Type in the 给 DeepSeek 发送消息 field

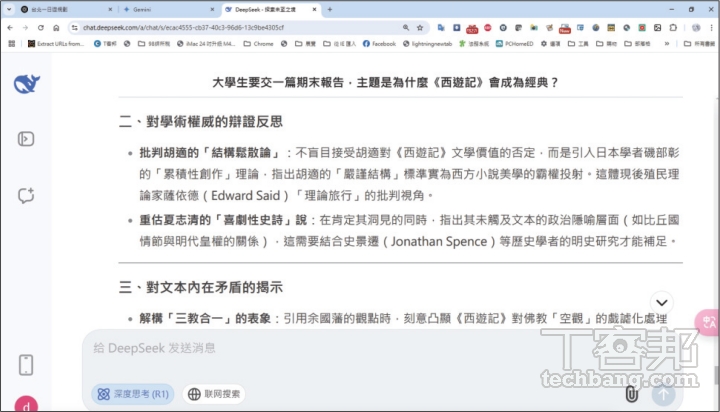pos(380,348)
